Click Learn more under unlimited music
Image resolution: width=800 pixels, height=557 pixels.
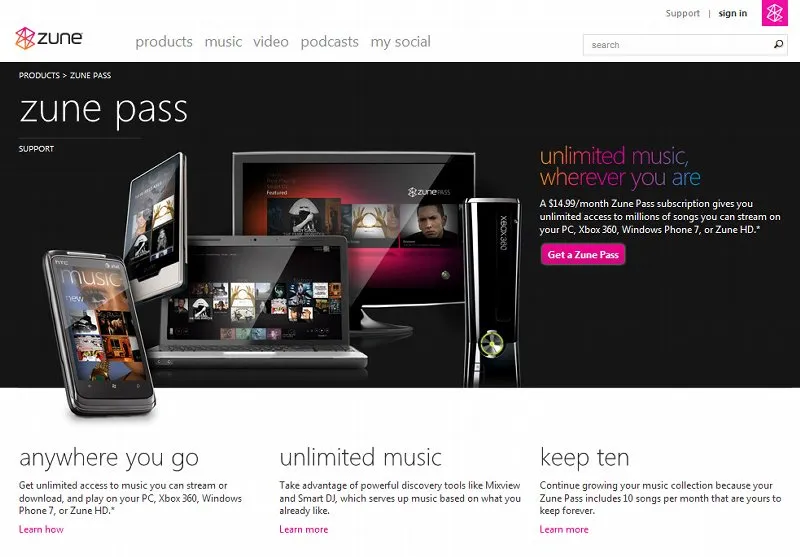point(304,529)
